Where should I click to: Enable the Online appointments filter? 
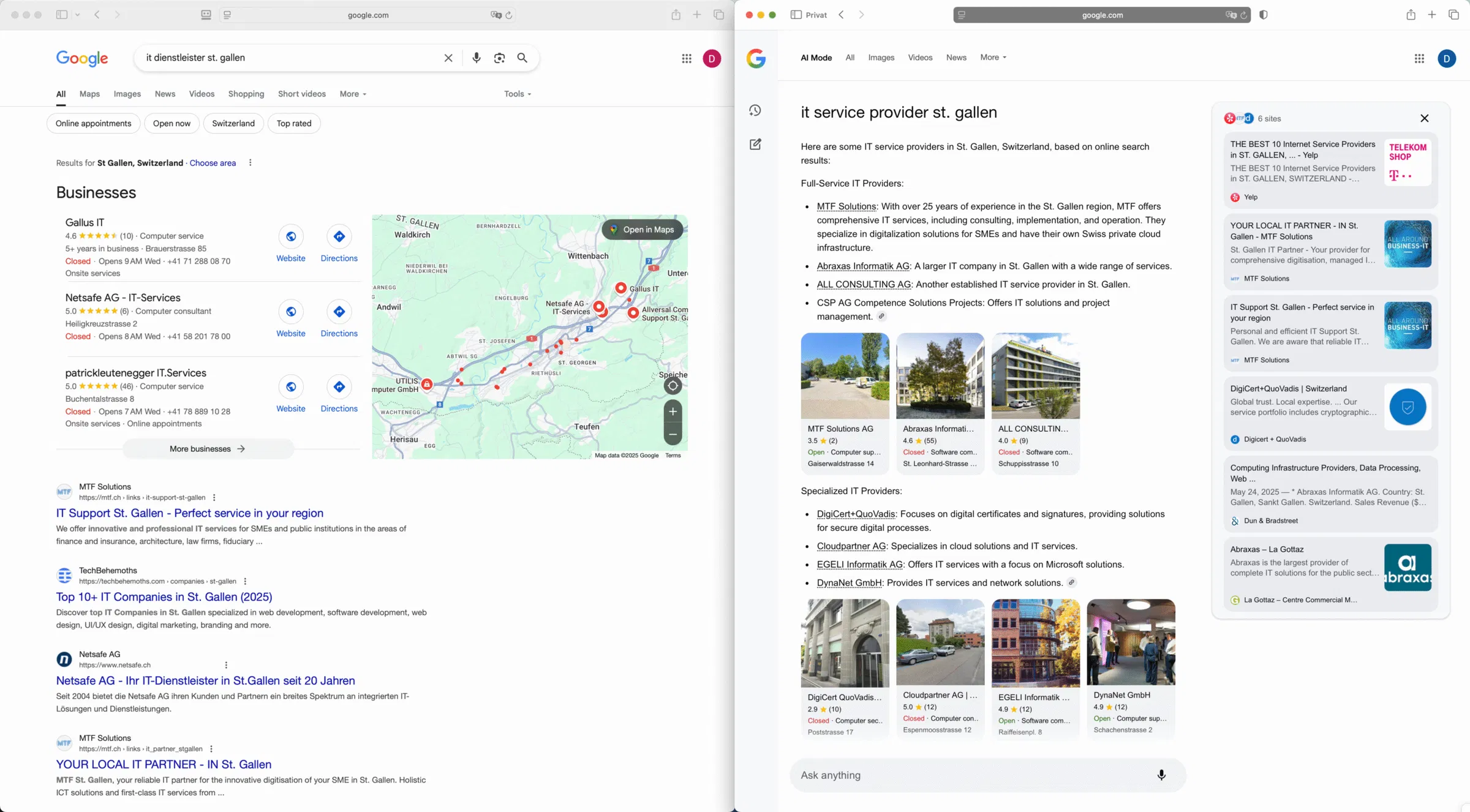[93, 123]
